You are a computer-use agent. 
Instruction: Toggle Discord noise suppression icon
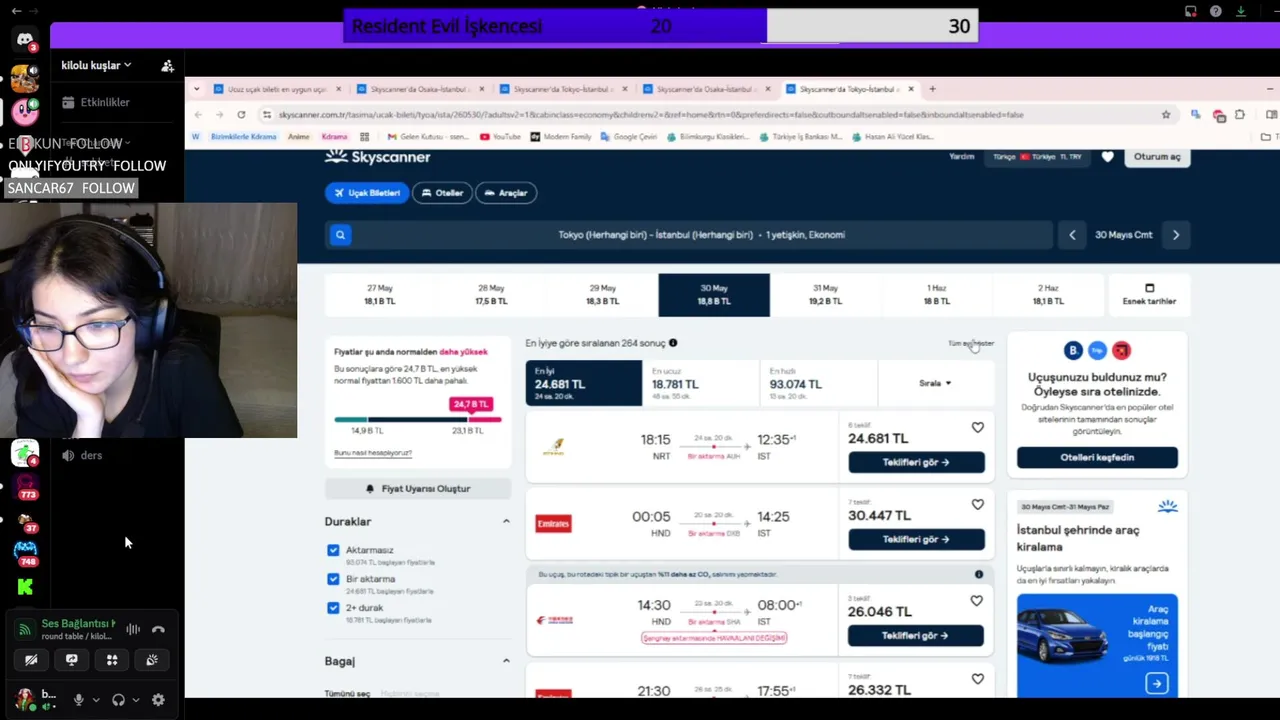pyautogui.click(x=133, y=630)
